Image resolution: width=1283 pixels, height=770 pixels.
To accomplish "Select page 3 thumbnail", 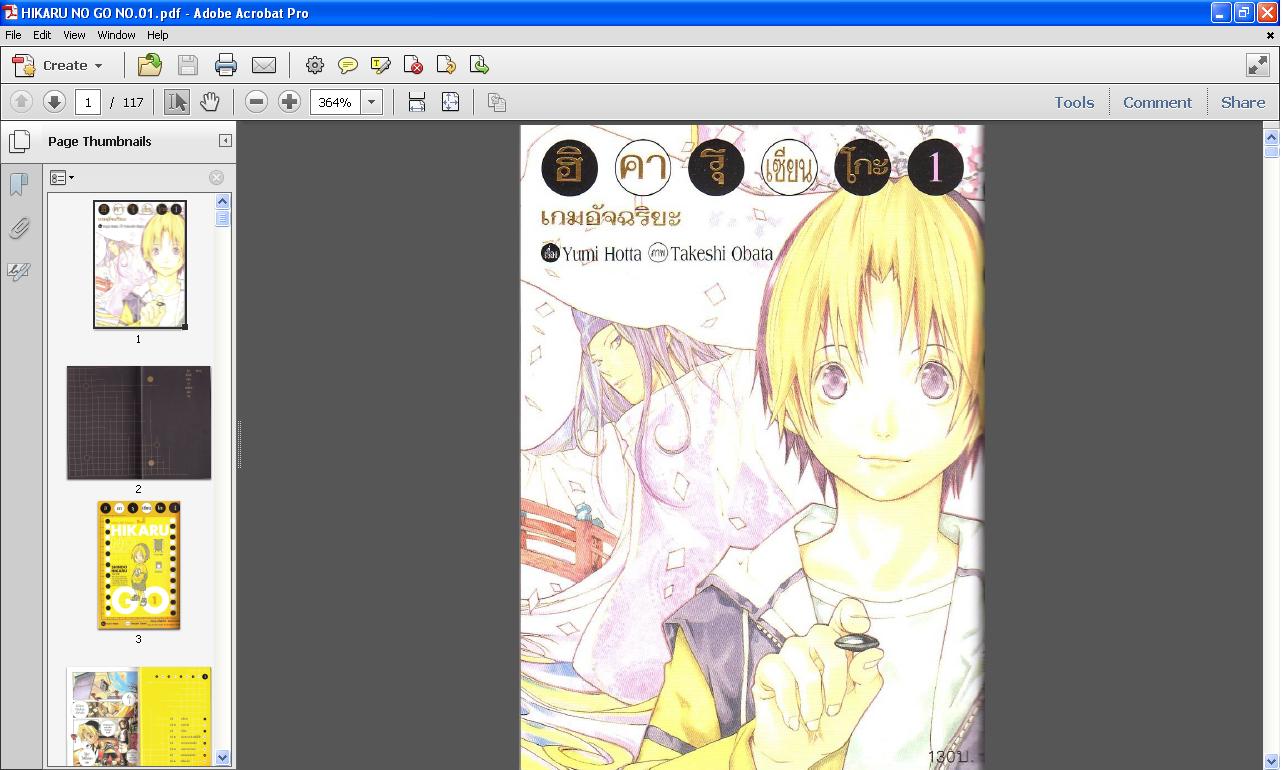I will (139, 565).
